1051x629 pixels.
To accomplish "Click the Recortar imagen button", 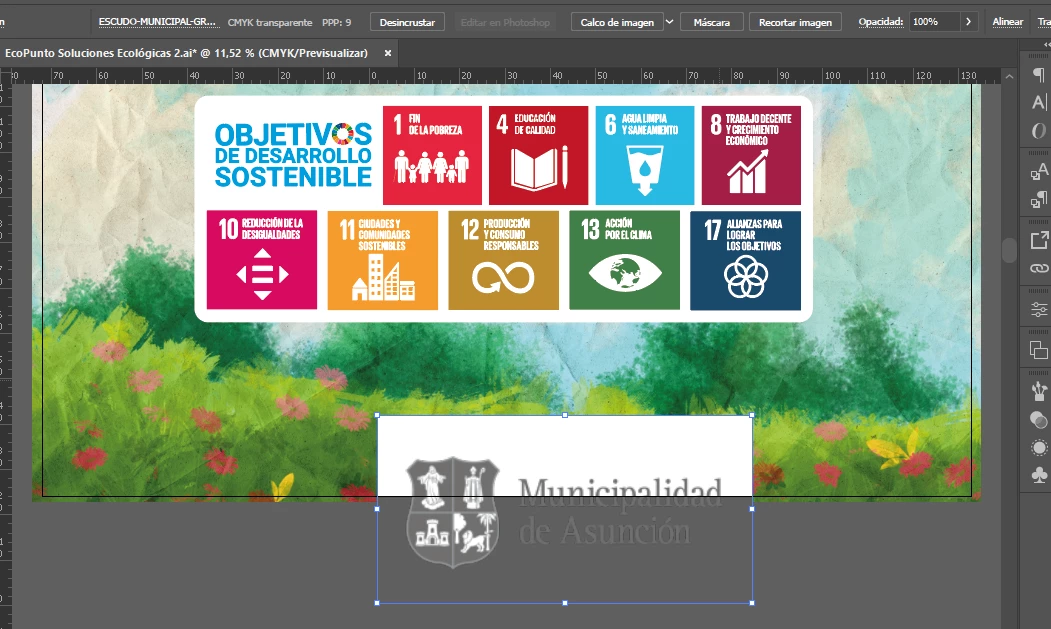I will tap(795, 22).
